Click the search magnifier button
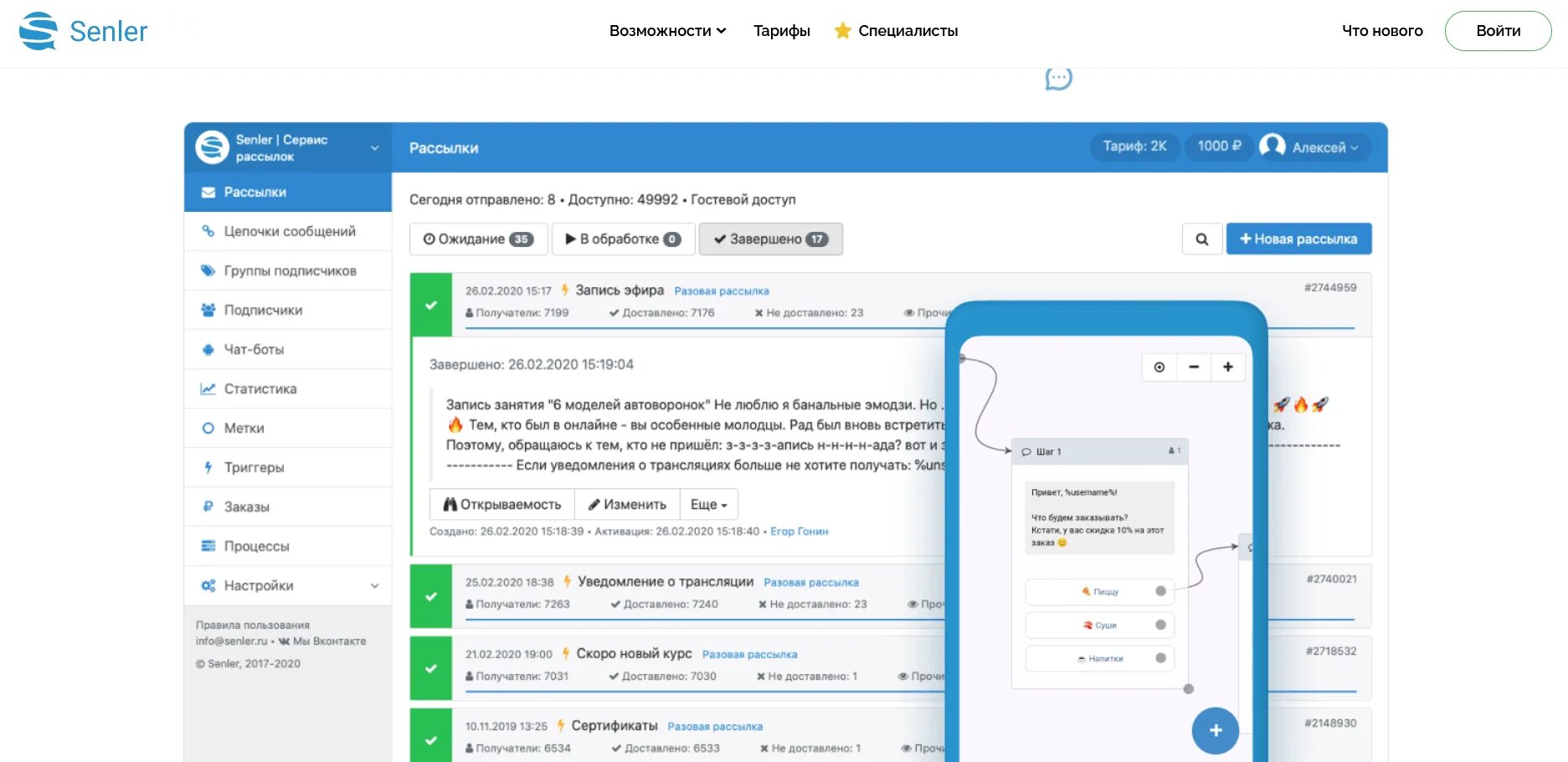 click(1201, 239)
